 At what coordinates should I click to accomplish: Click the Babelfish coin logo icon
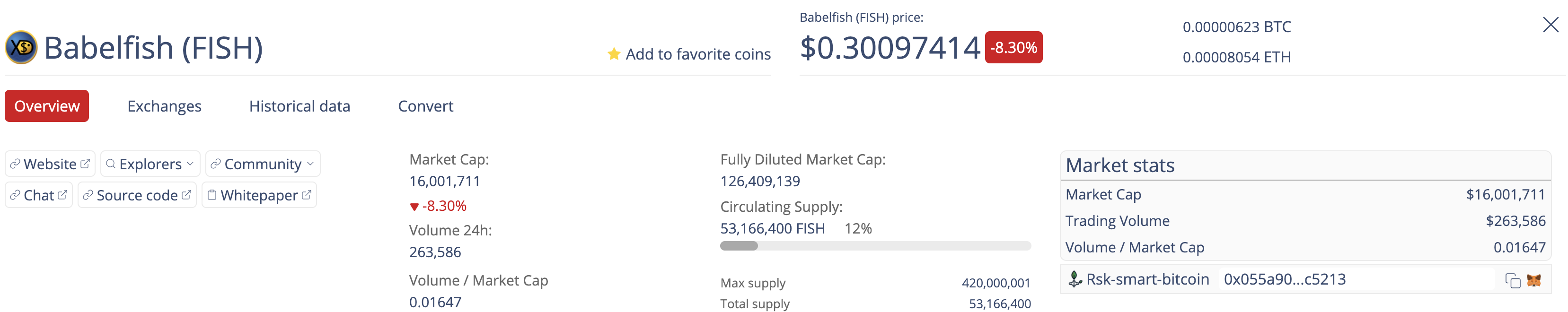(x=21, y=47)
